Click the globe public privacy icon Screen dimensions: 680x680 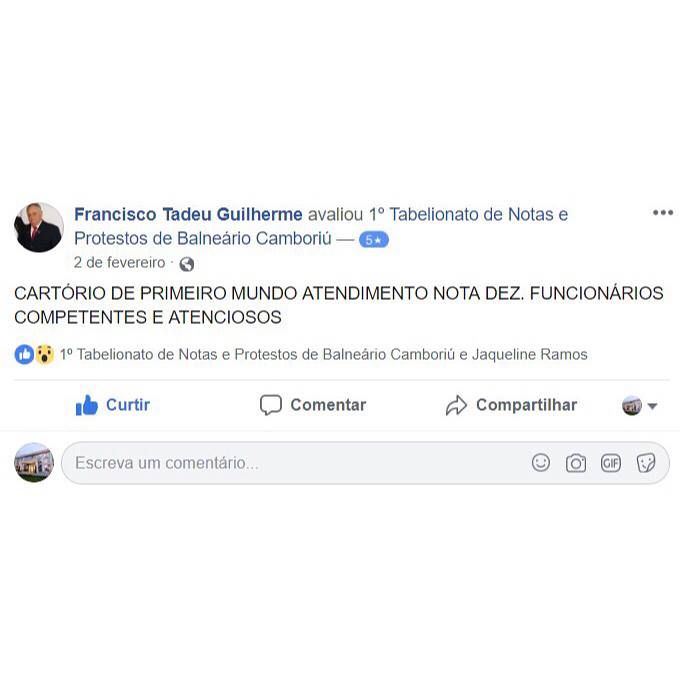[186, 264]
